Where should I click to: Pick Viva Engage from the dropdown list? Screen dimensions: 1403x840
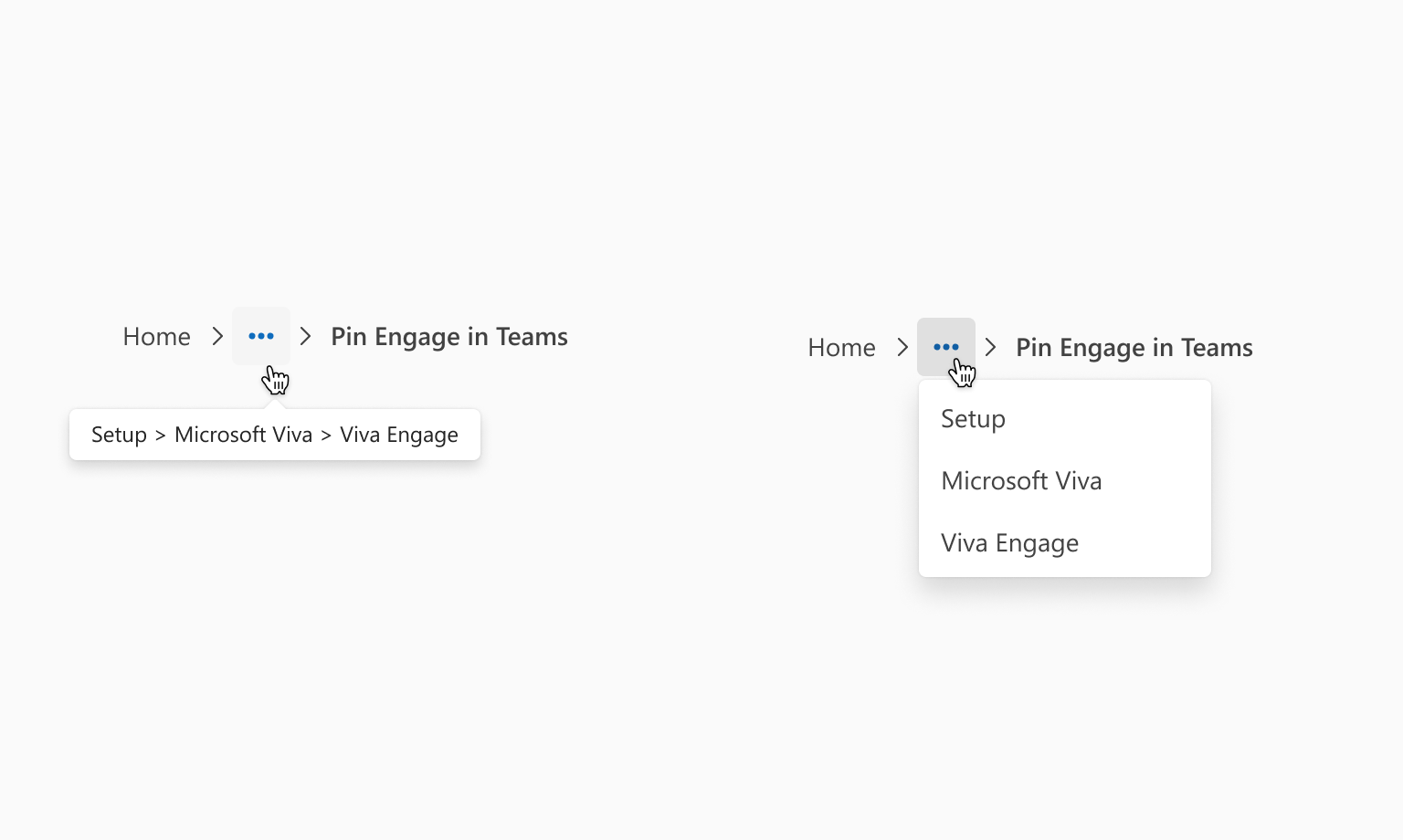(x=1065, y=542)
